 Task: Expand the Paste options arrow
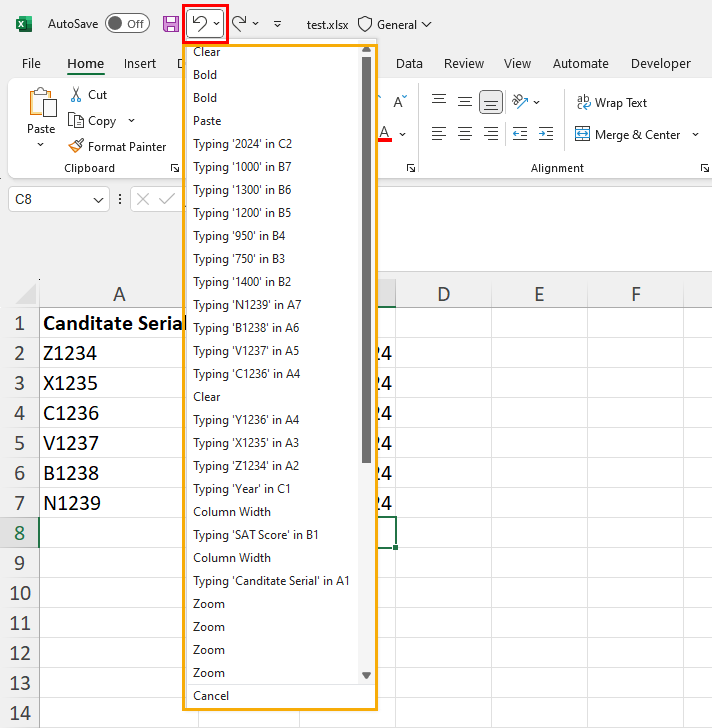pyautogui.click(x=41, y=144)
